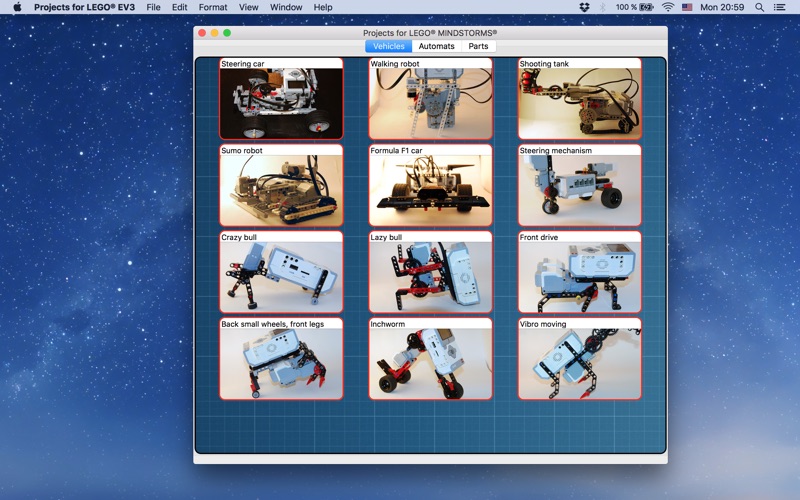
Task: Switch to the Automats tab
Action: click(436, 46)
